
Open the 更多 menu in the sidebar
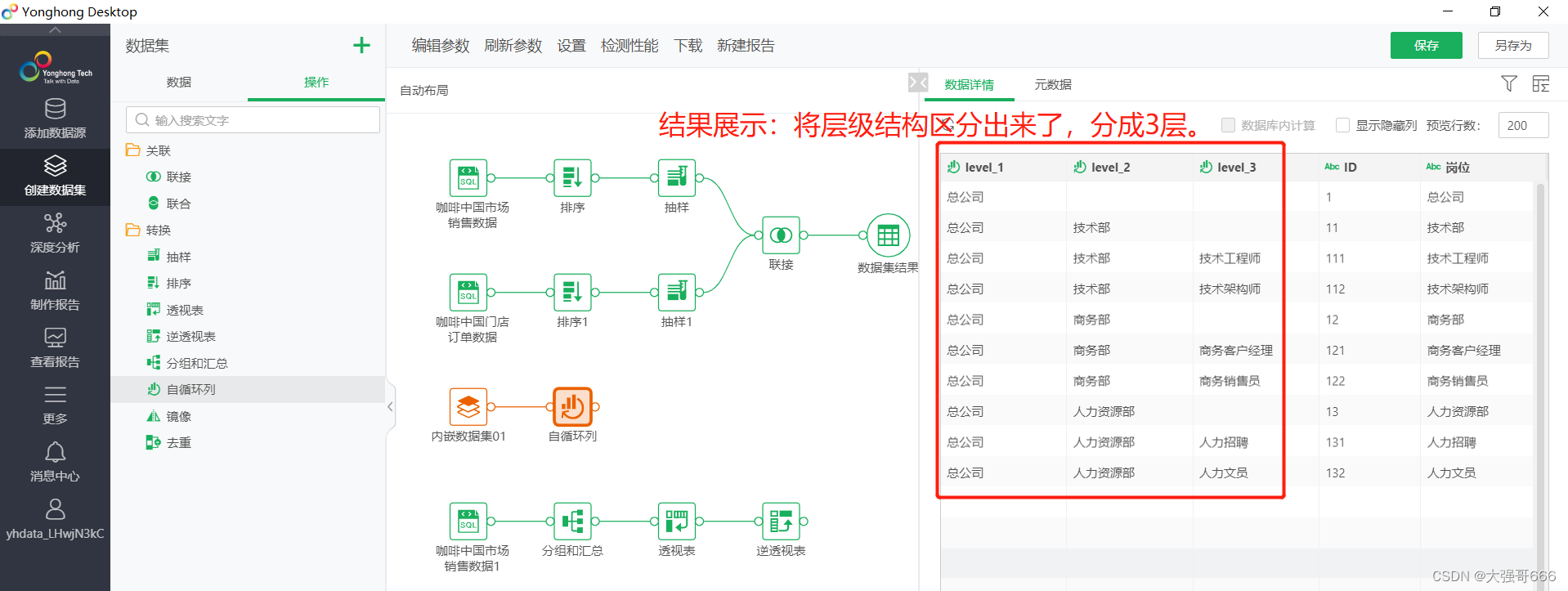[55, 405]
